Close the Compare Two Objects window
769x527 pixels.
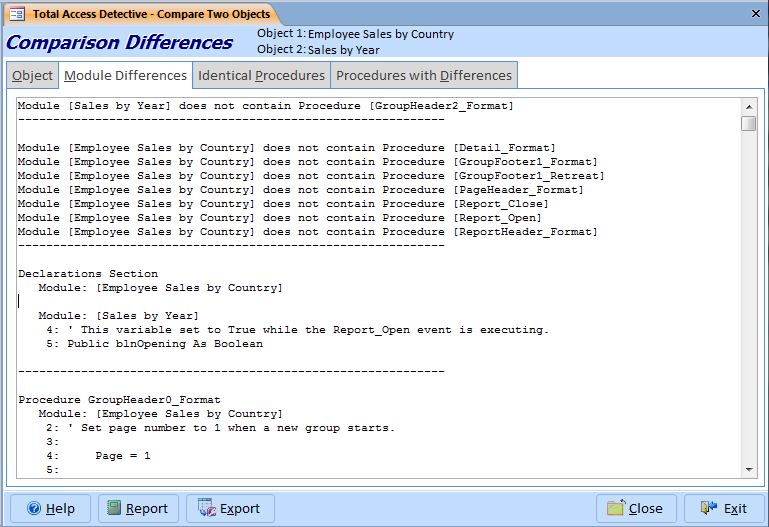[756, 14]
